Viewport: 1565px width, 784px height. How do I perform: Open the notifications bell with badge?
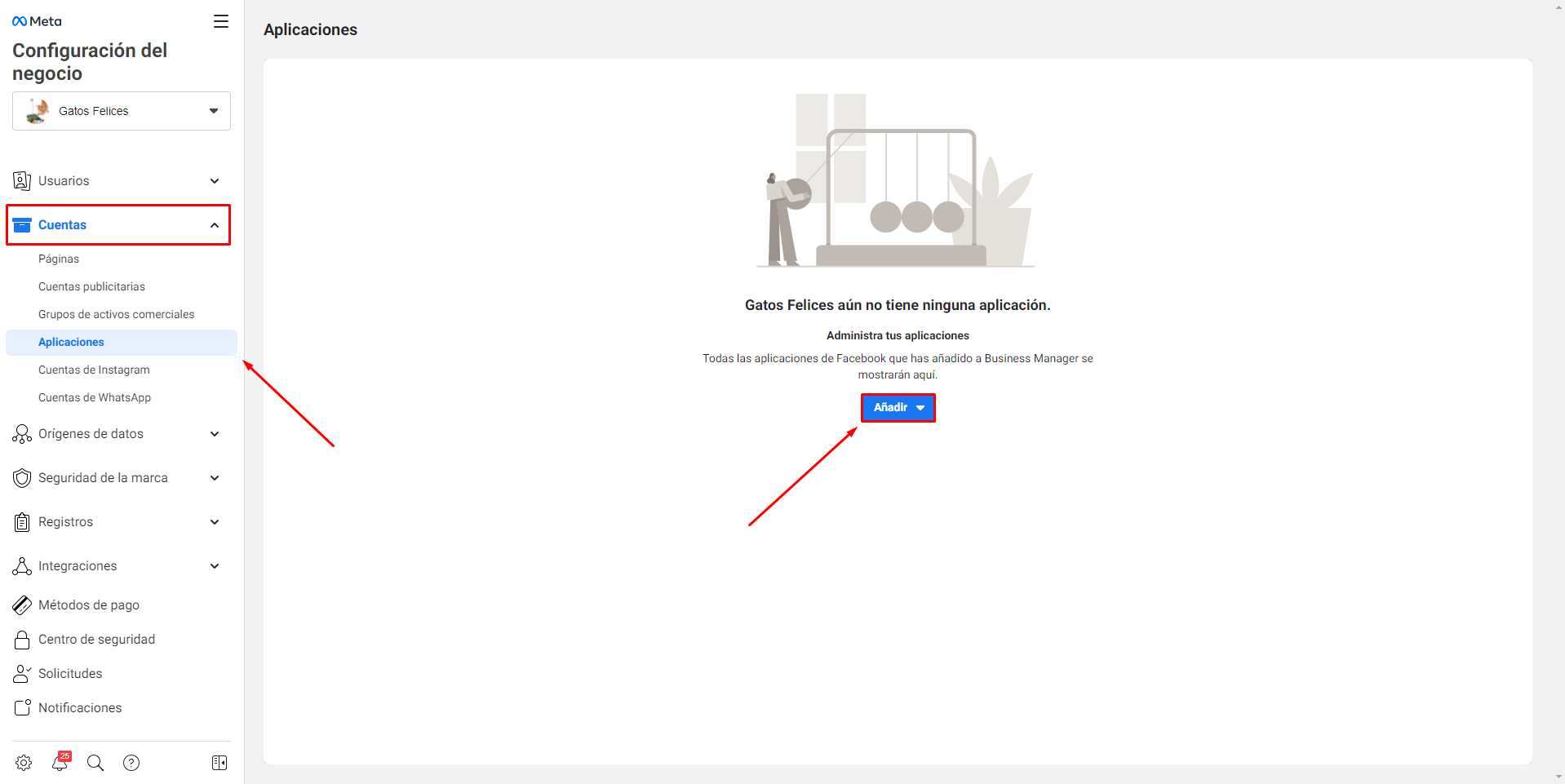click(60, 762)
